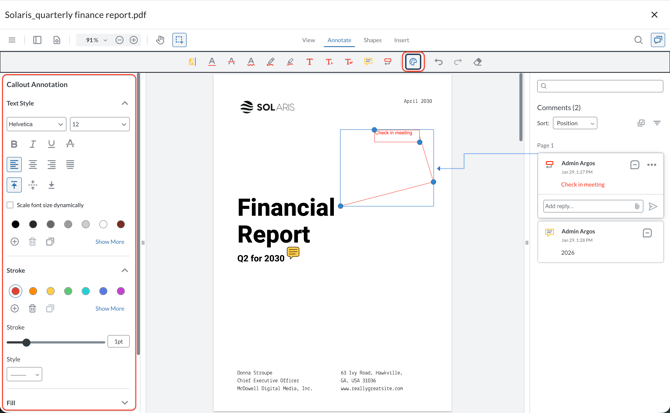Viewport: 670px width, 413px height.
Task: Click the Undo arrow in annotation toolbar
Action: coord(438,62)
